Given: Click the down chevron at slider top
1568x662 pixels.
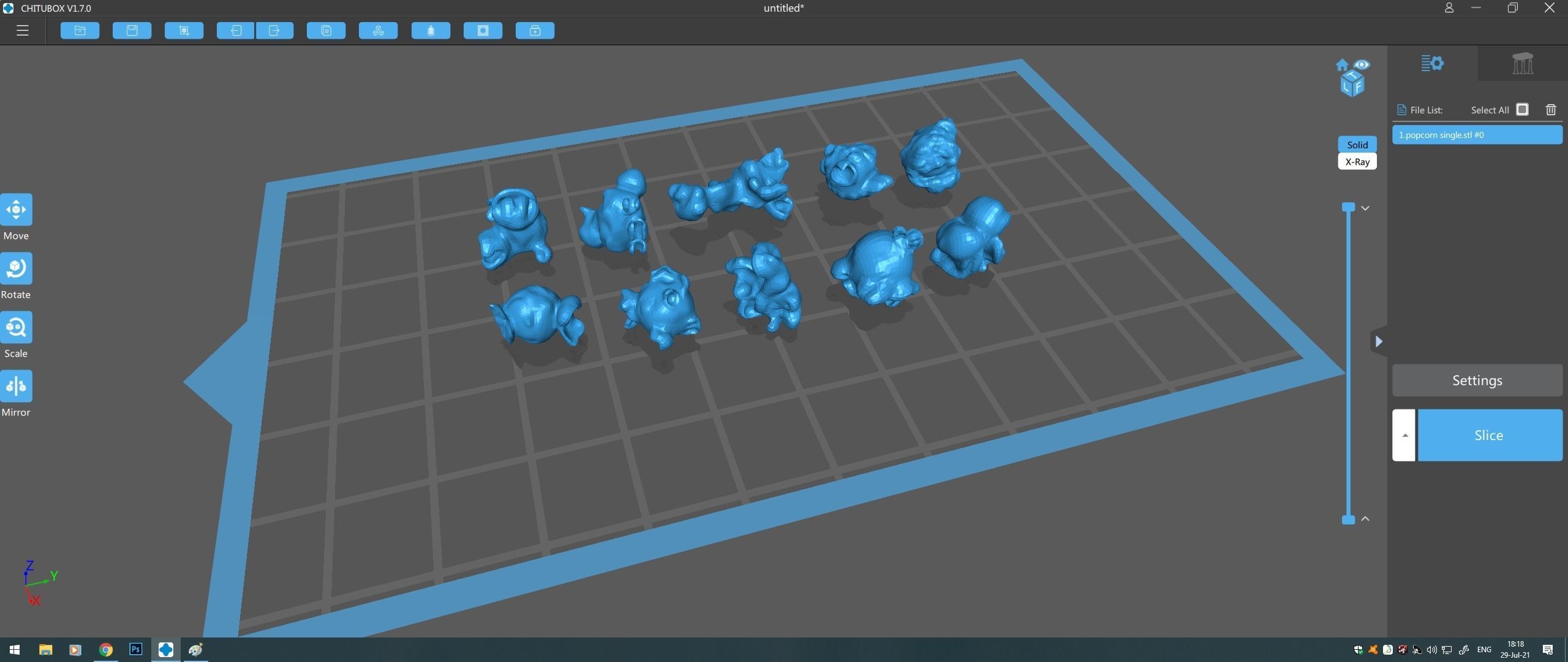Looking at the screenshot, I should (1365, 208).
